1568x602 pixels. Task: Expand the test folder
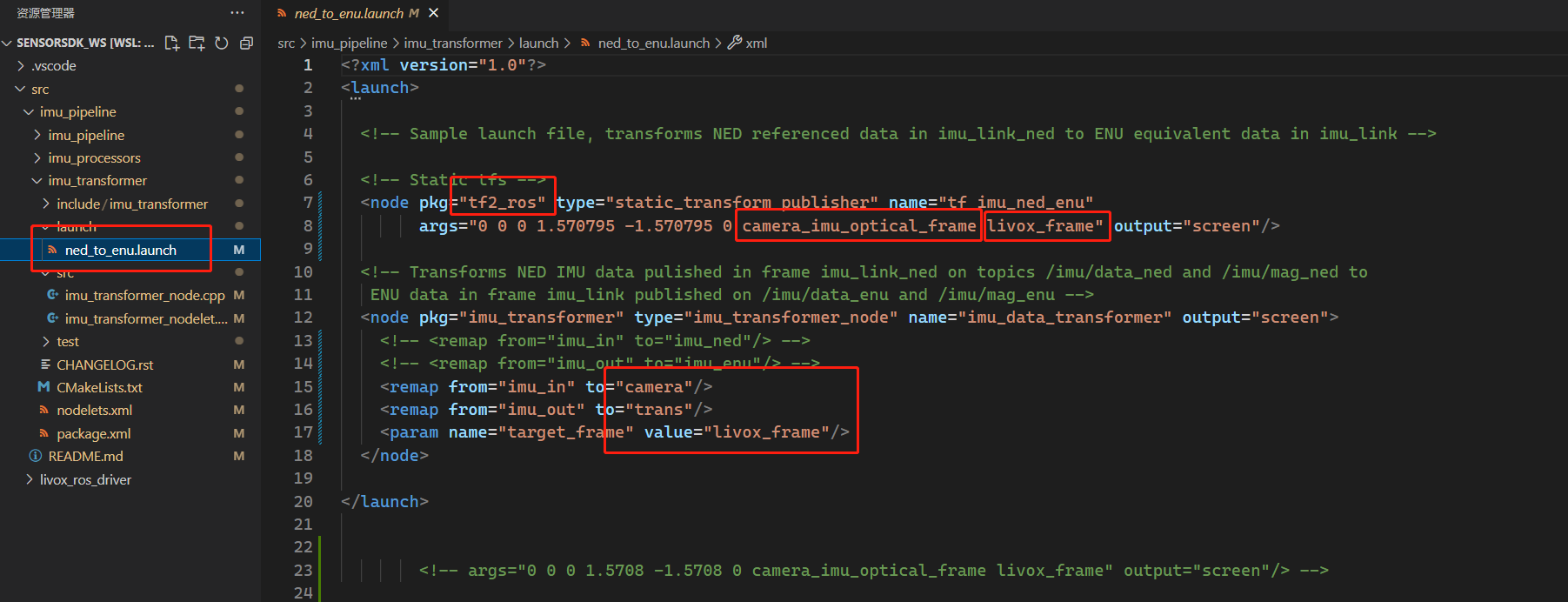click(x=46, y=341)
